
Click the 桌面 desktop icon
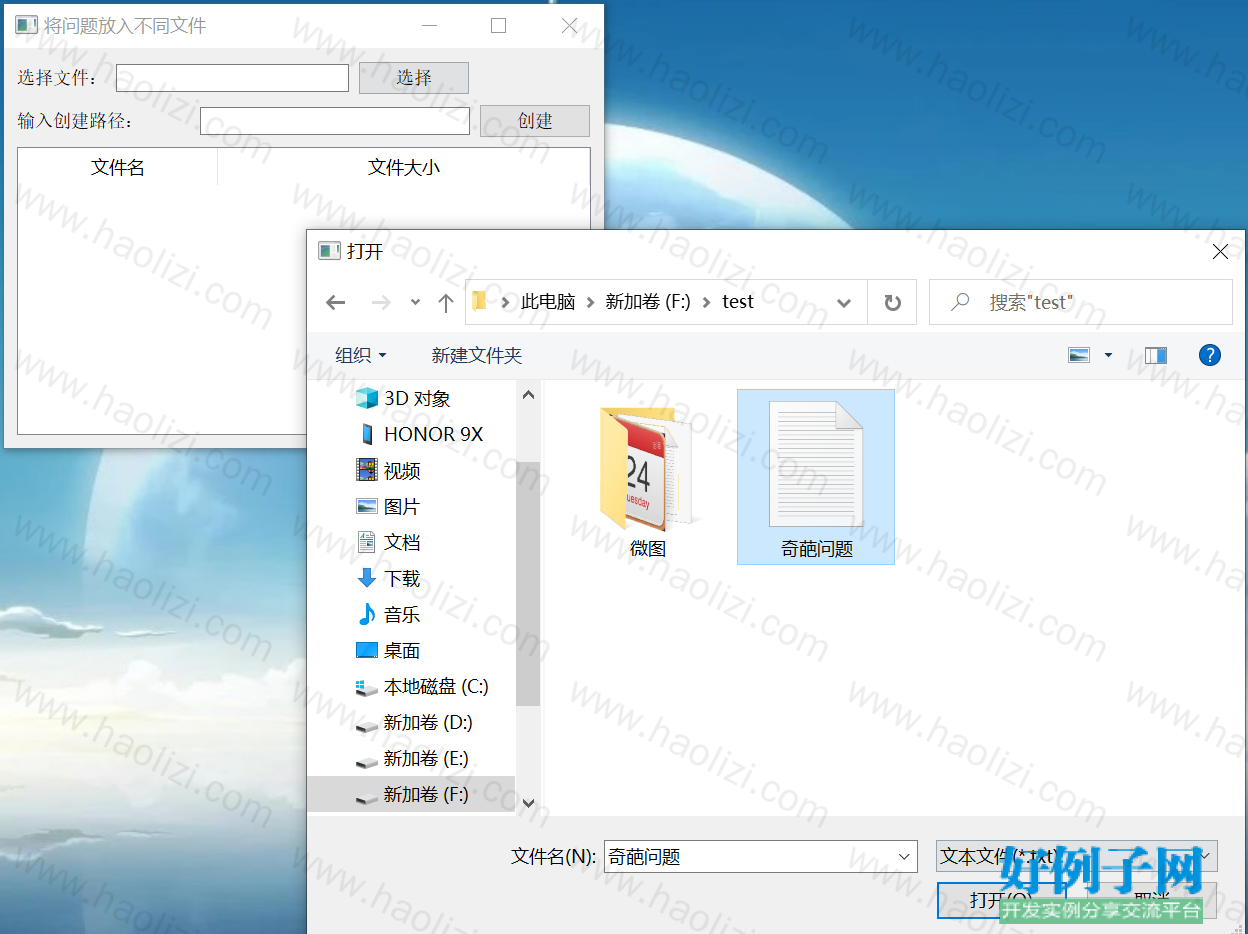pos(367,650)
